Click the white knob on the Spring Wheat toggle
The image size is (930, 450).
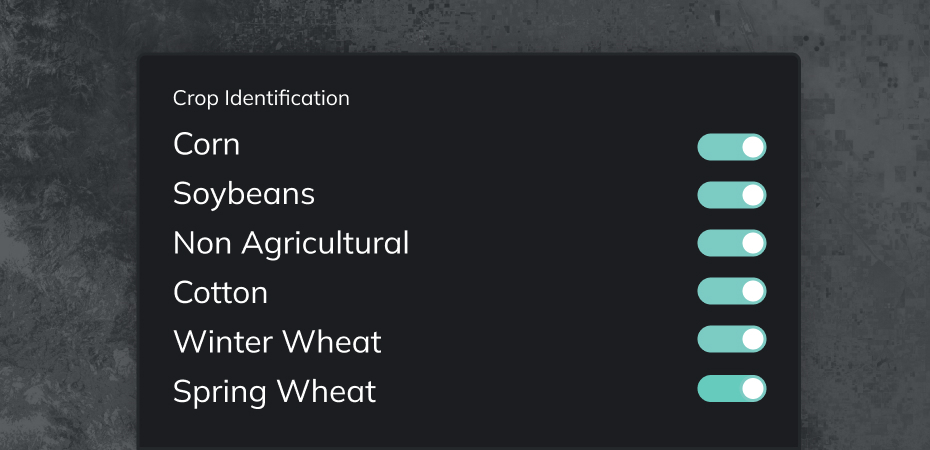[x=754, y=389]
